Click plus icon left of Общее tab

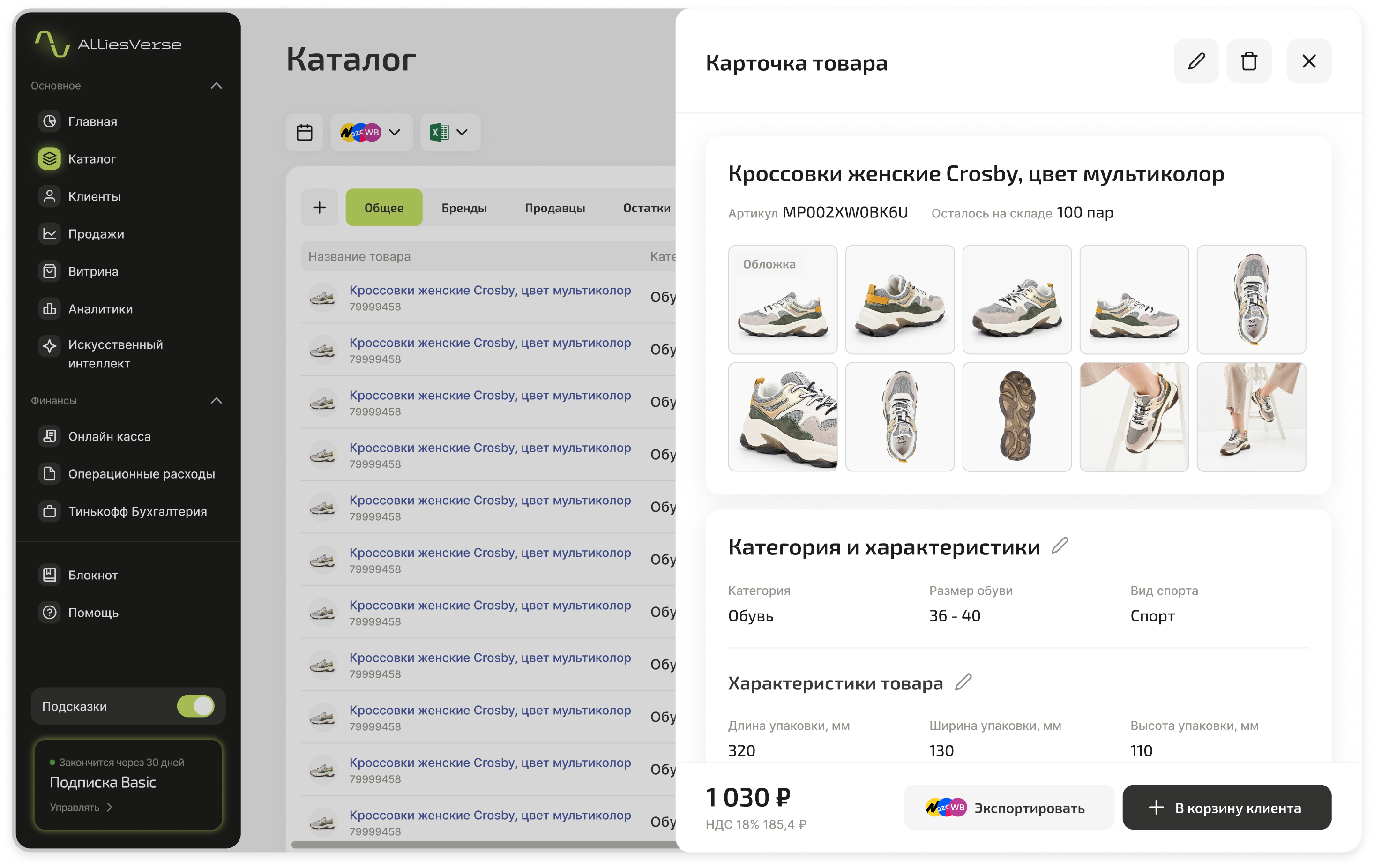(x=320, y=207)
